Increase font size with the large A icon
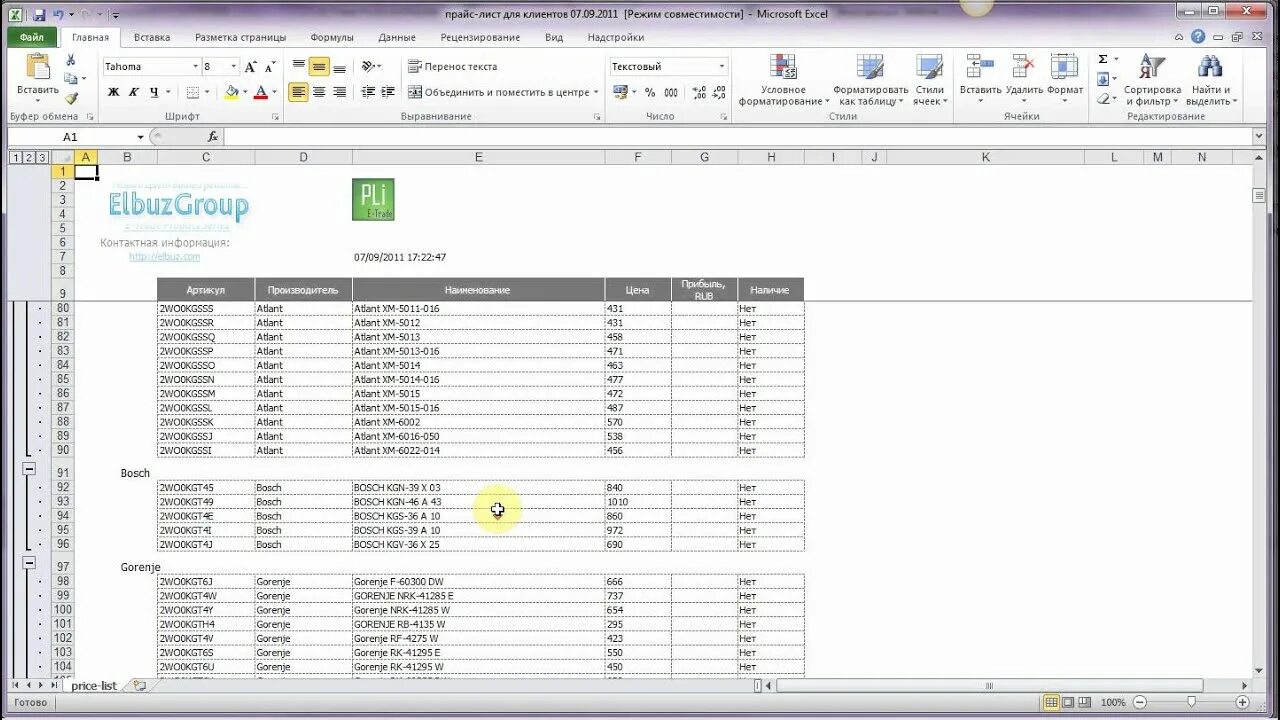The height and width of the screenshot is (720, 1280). click(251, 67)
